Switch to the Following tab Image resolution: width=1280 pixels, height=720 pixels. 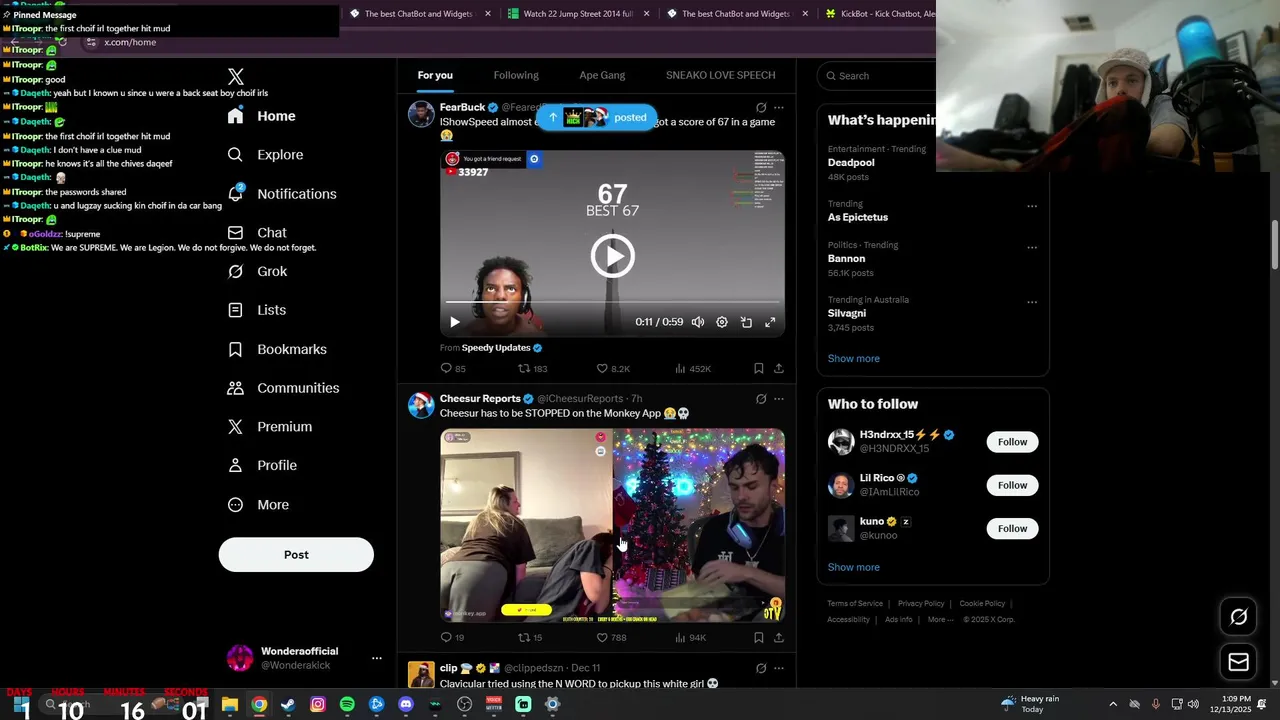click(516, 75)
